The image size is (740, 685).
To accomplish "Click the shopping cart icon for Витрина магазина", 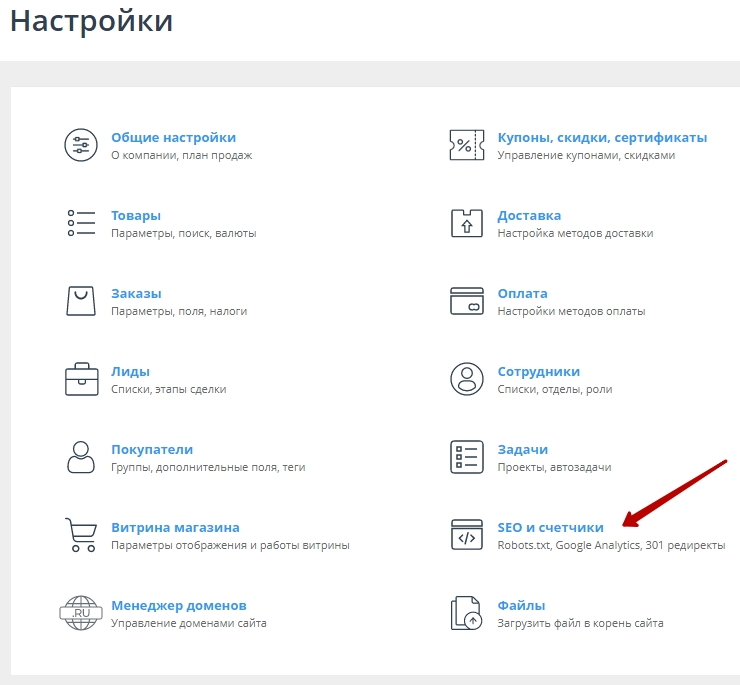I will click(x=81, y=535).
